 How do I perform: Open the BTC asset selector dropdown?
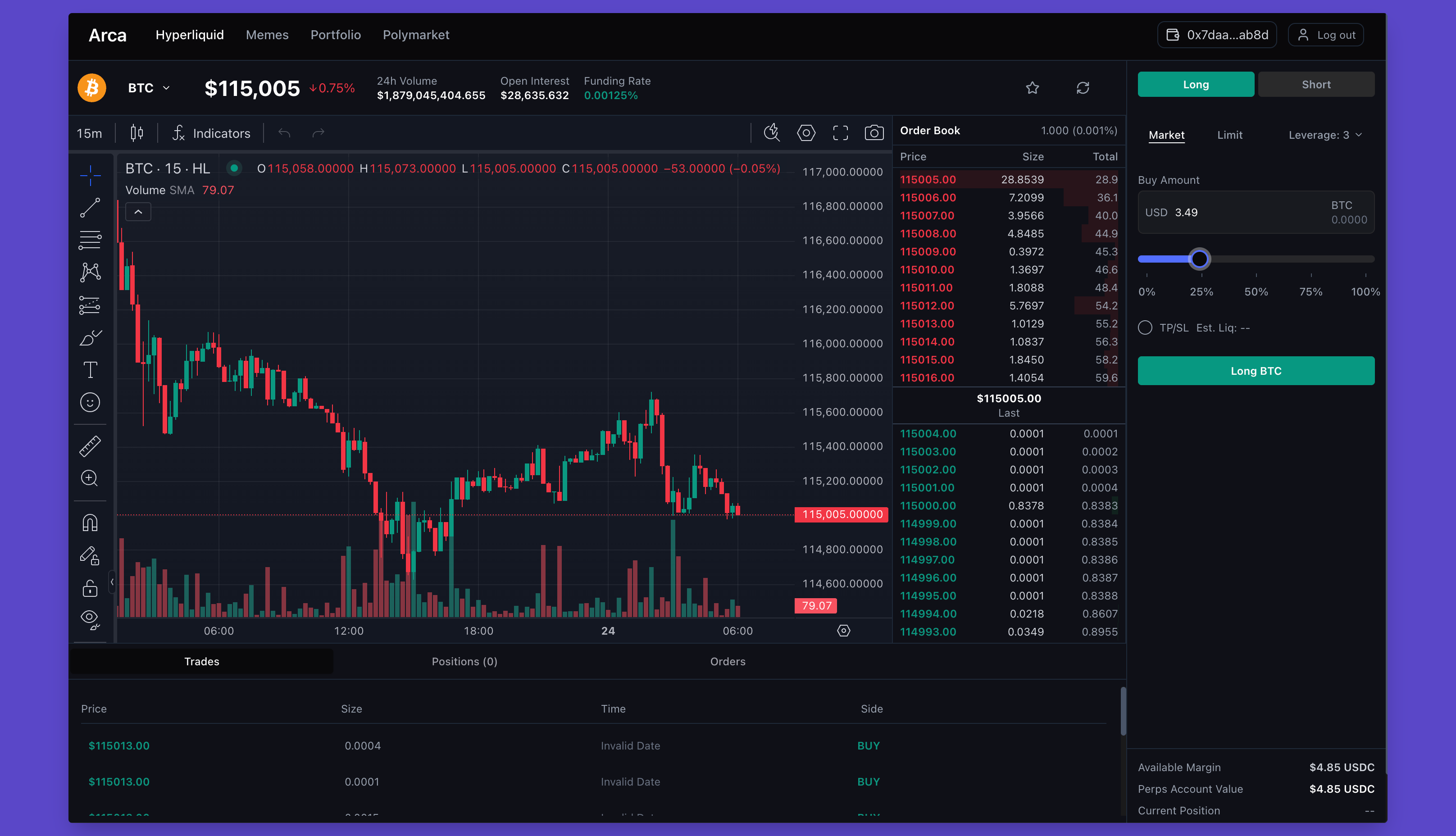click(149, 88)
